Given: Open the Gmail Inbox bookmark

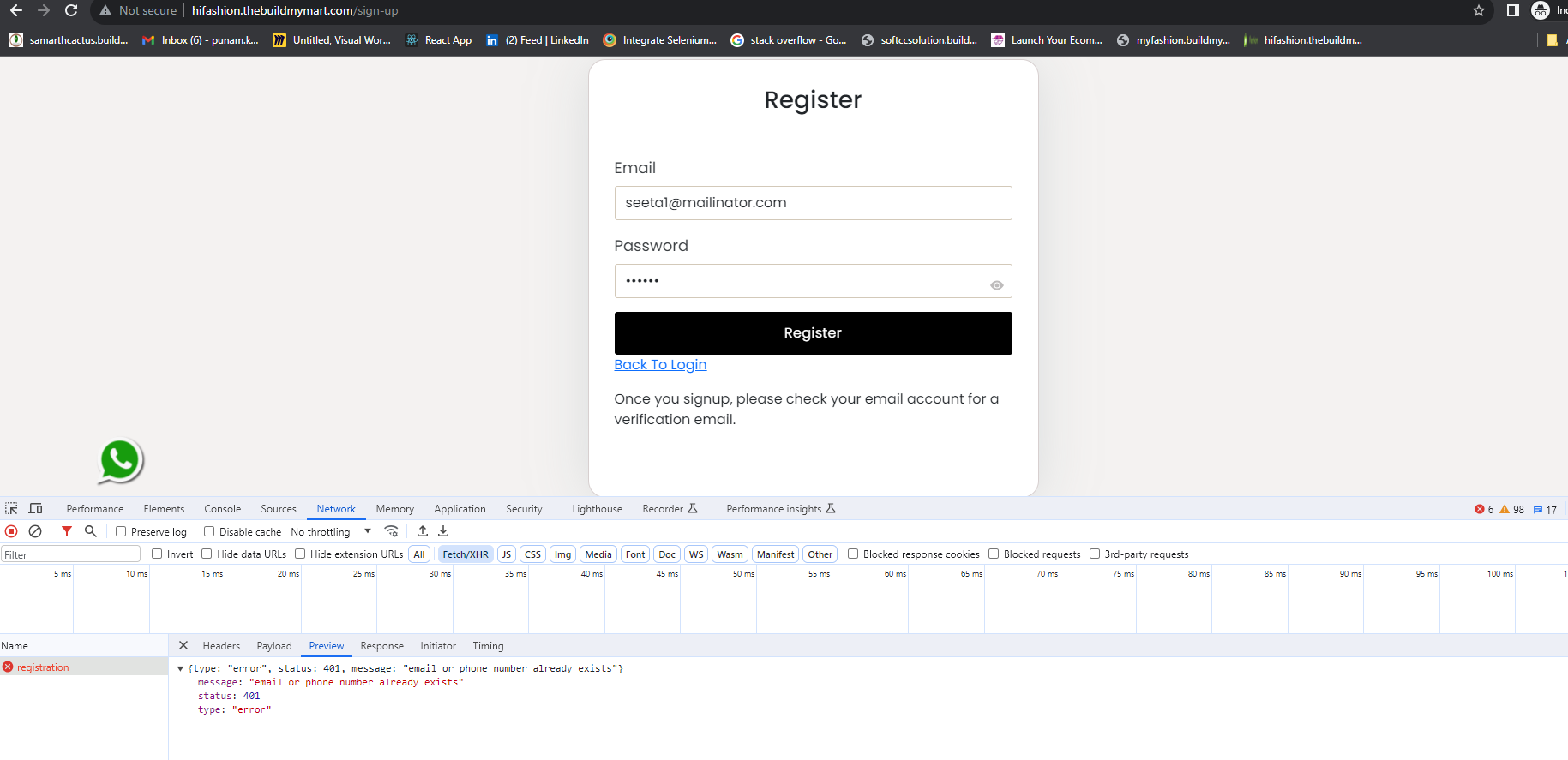Looking at the screenshot, I should point(200,40).
